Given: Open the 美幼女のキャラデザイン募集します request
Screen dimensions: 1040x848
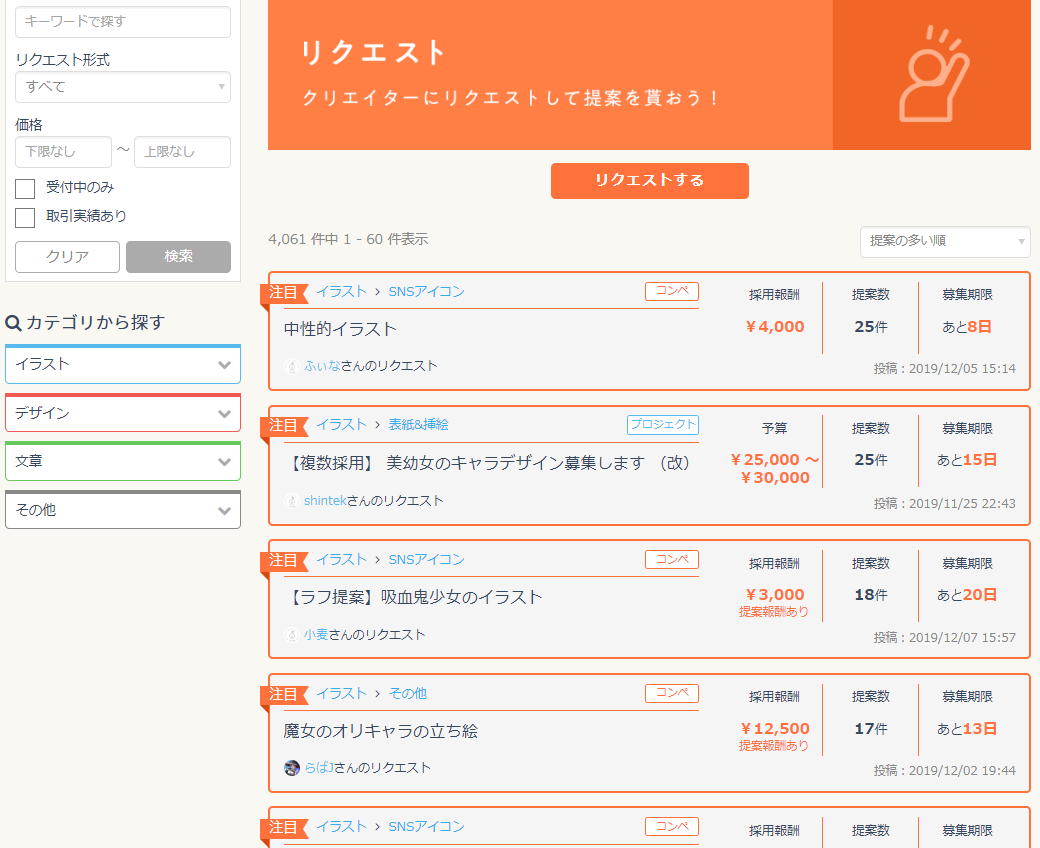Looking at the screenshot, I should click(x=487, y=463).
